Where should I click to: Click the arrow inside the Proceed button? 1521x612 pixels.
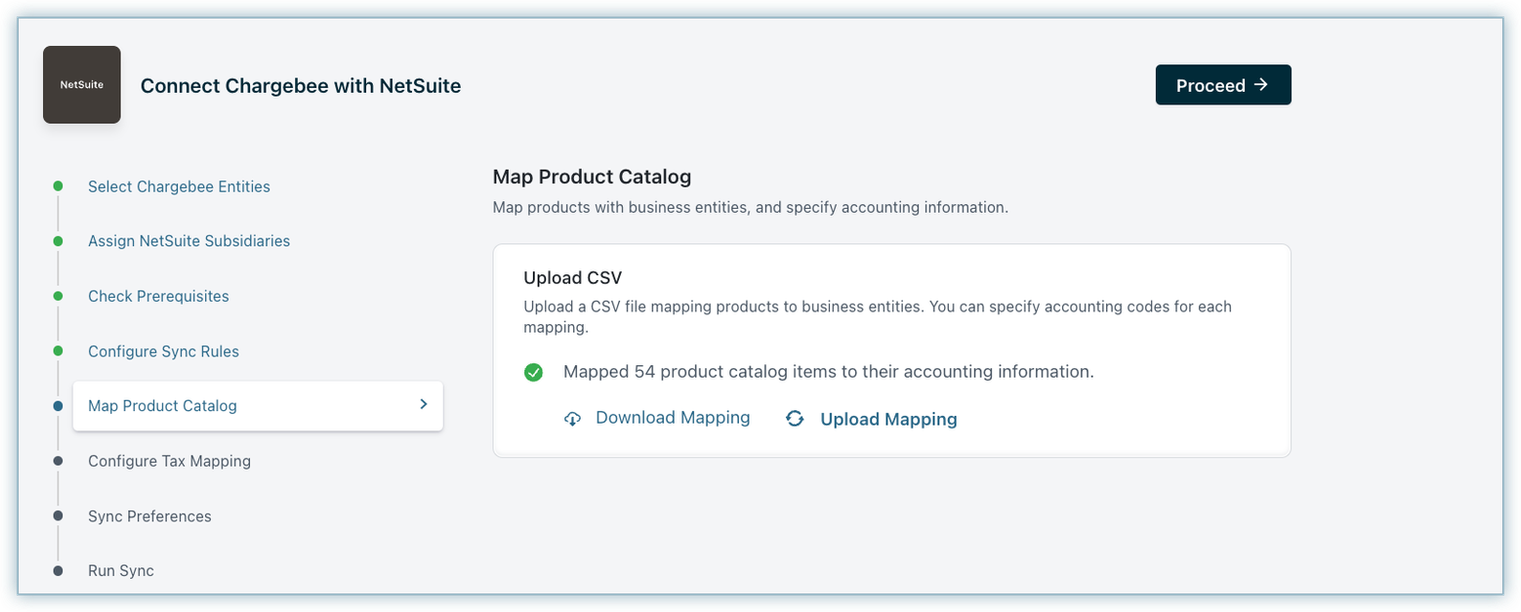pyautogui.click(x=1261, y=85)
